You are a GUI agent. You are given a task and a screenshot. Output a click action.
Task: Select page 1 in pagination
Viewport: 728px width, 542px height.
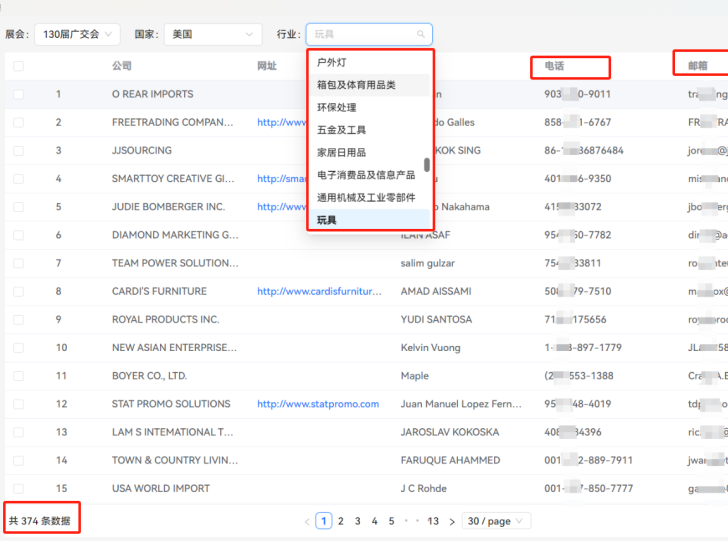pos(324,521)
